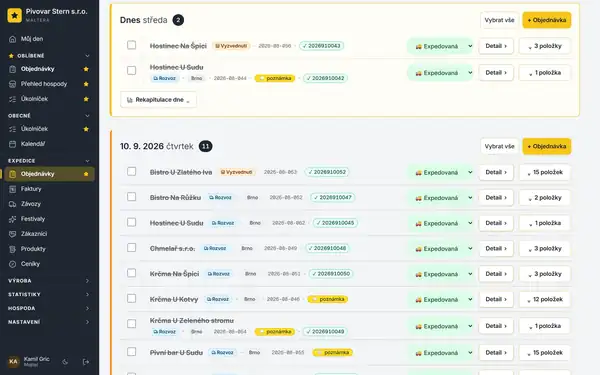
Task: Expand 15 položek for Bistro U Zlatého lva
Action: [x=545, y=172]
